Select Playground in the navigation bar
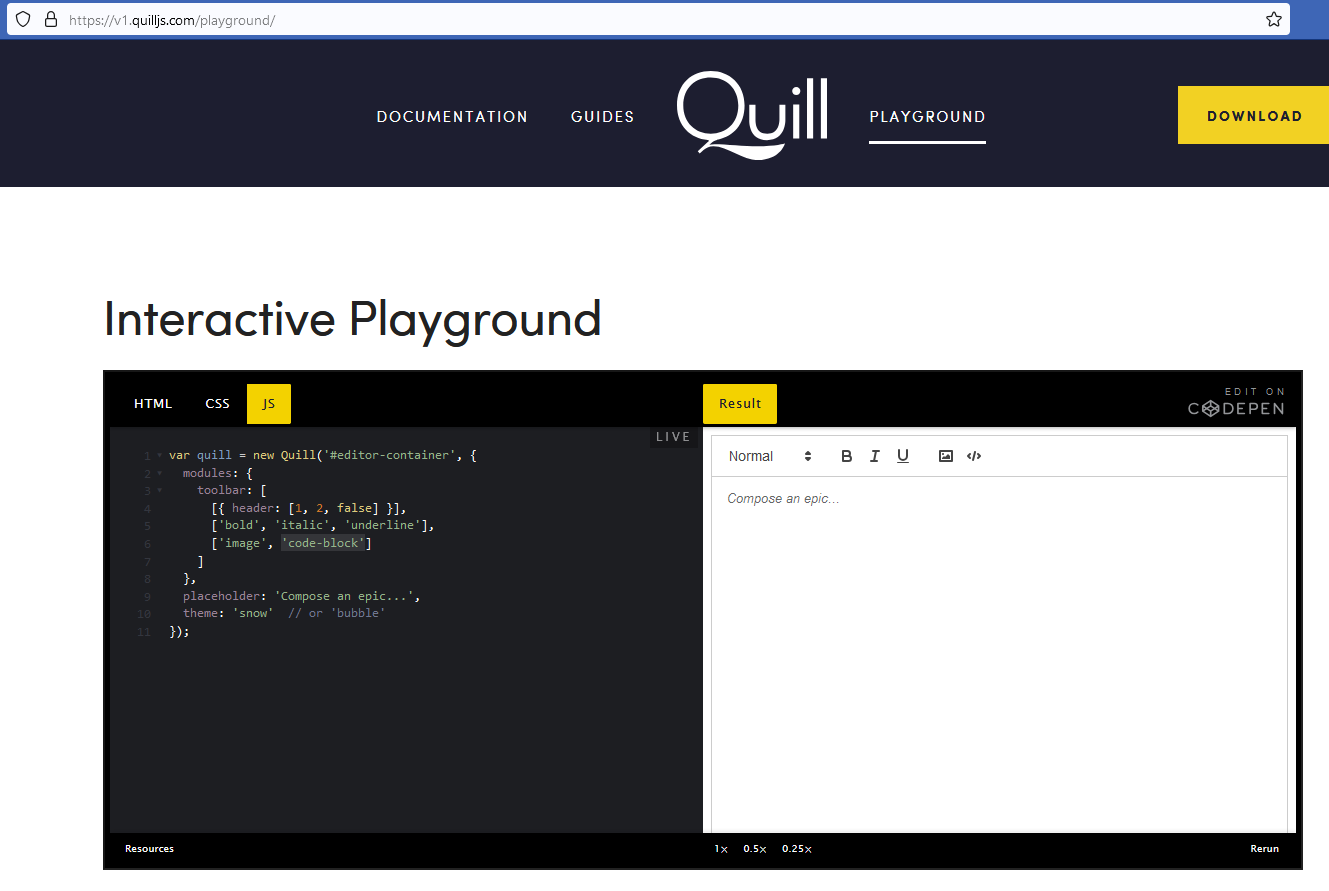This screenshot has width=1329, height=891. click(928, 117)
